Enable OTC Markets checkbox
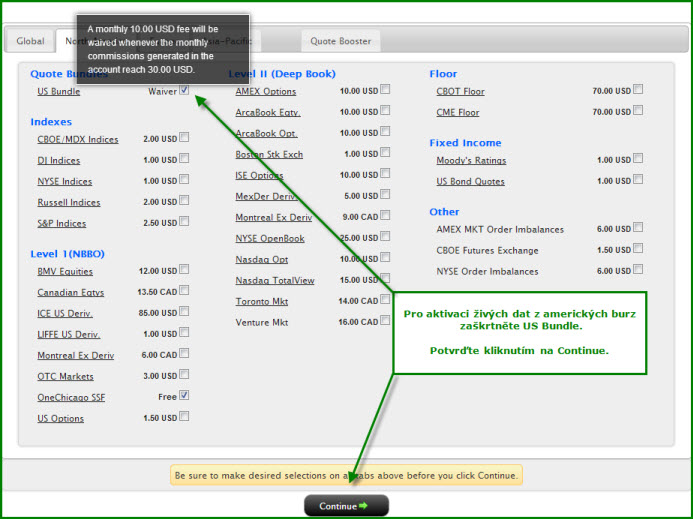 [184, 374]
